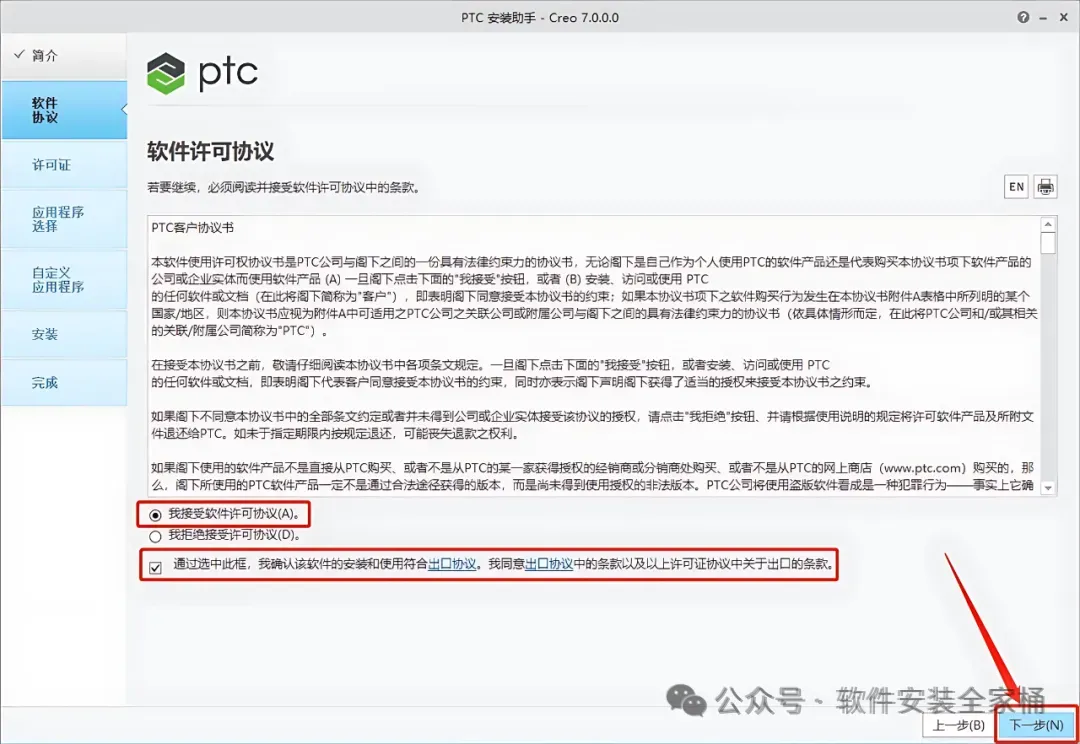
Task: Click the print license agreement icon
Action: pos(1045,187)
